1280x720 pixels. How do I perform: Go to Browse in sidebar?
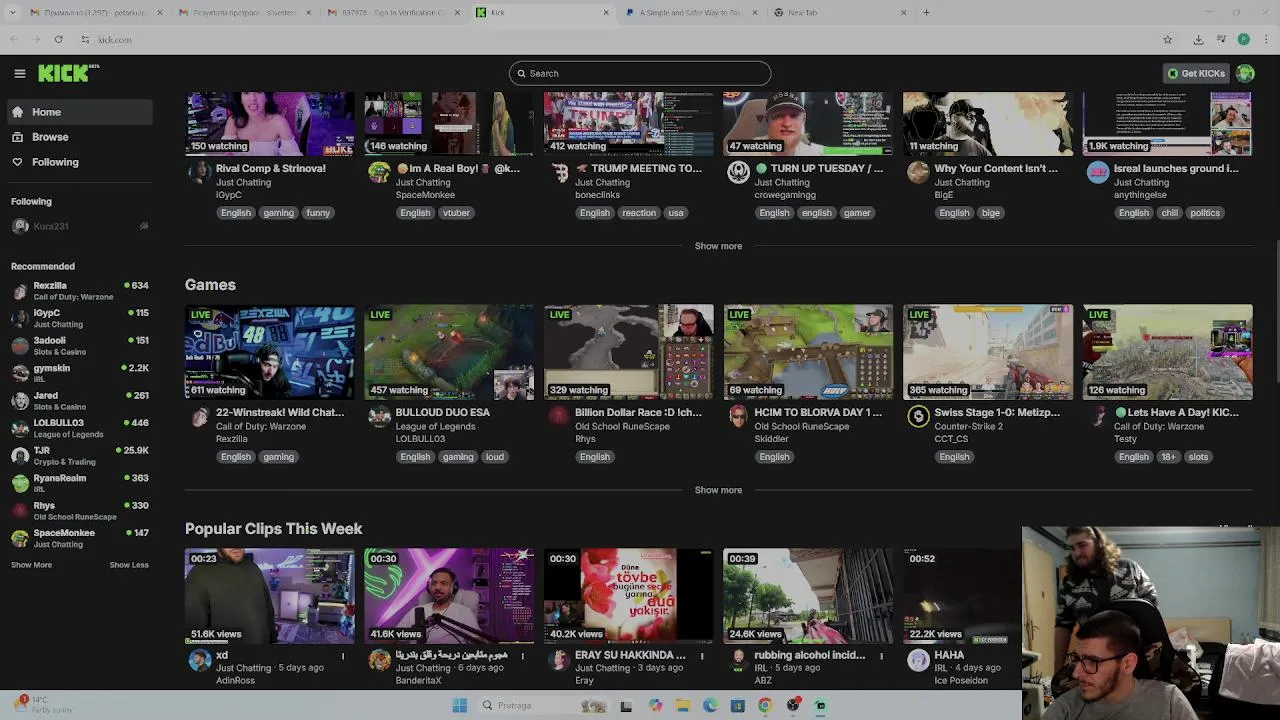coord(80,137)
